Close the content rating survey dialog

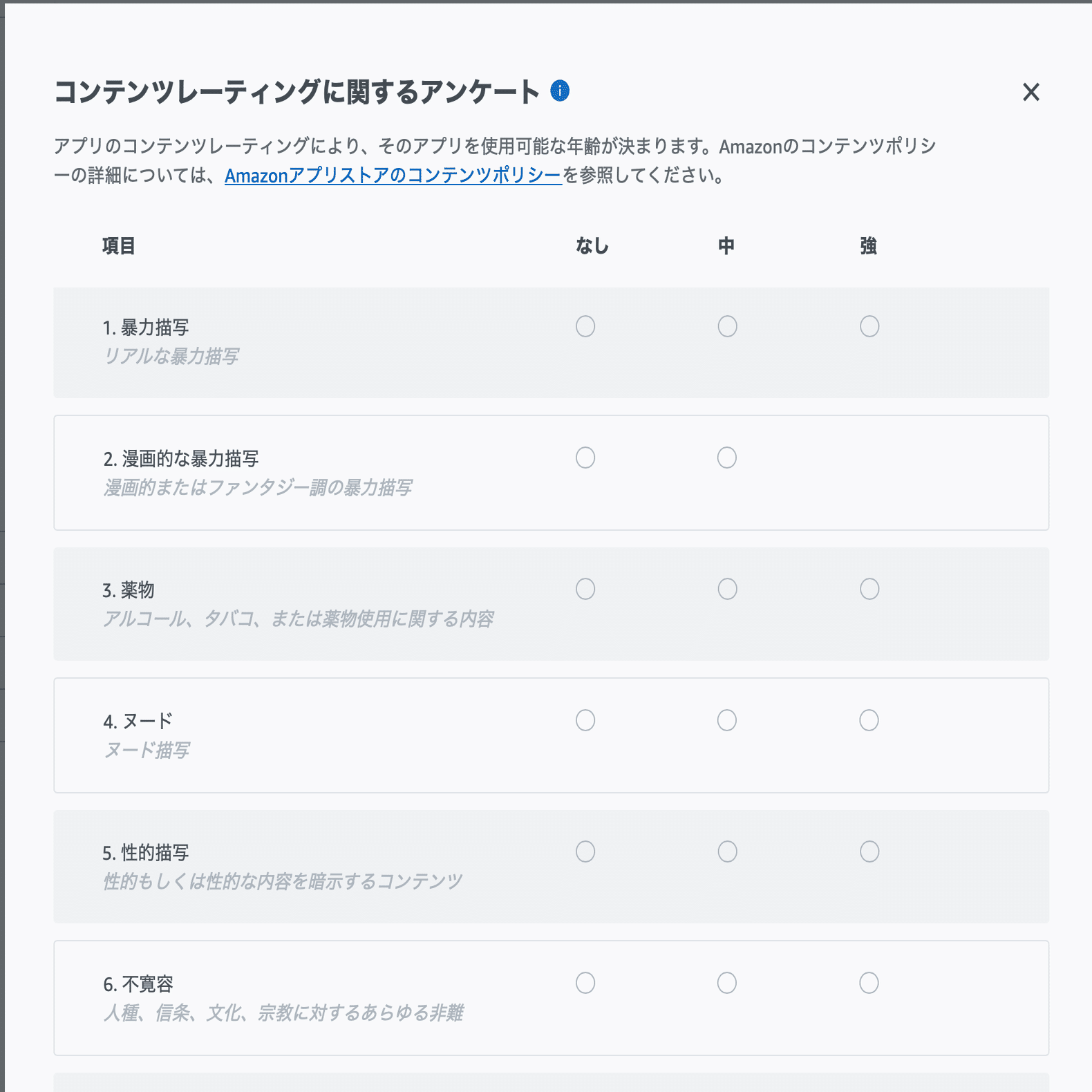tap(1033, 93)
